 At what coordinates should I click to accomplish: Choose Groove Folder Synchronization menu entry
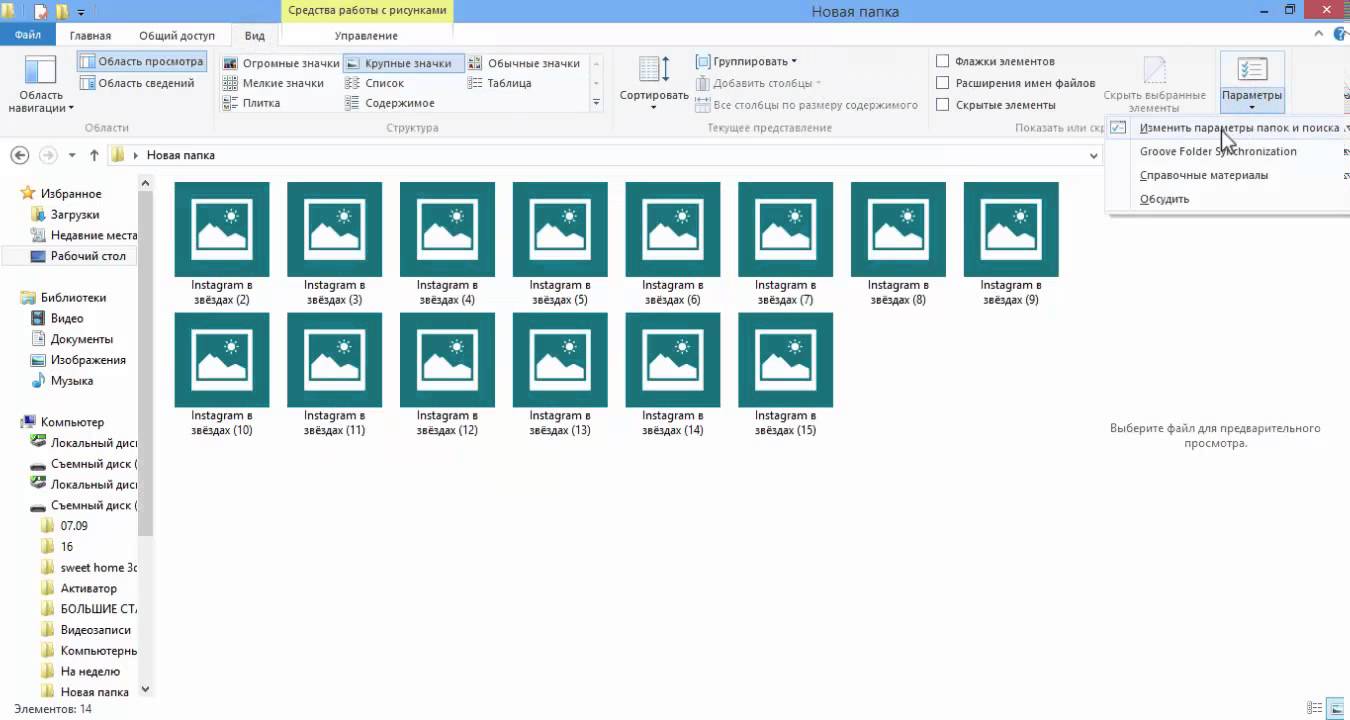click(1218, 152)
